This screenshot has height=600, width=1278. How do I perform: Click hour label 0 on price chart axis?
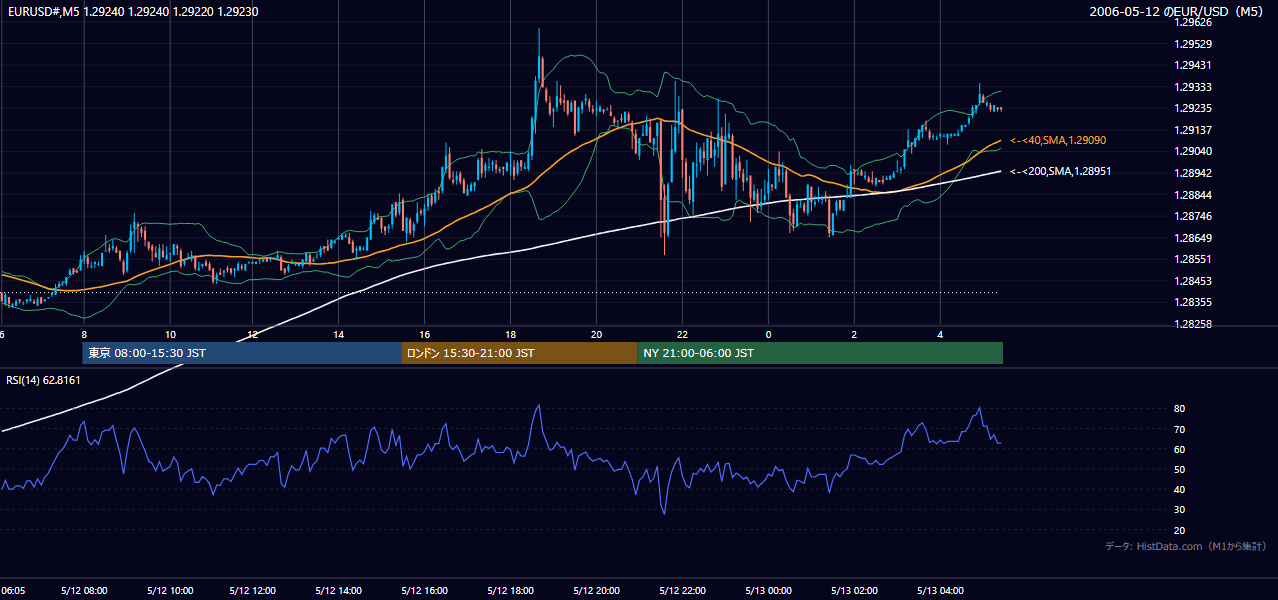(769, 334)
